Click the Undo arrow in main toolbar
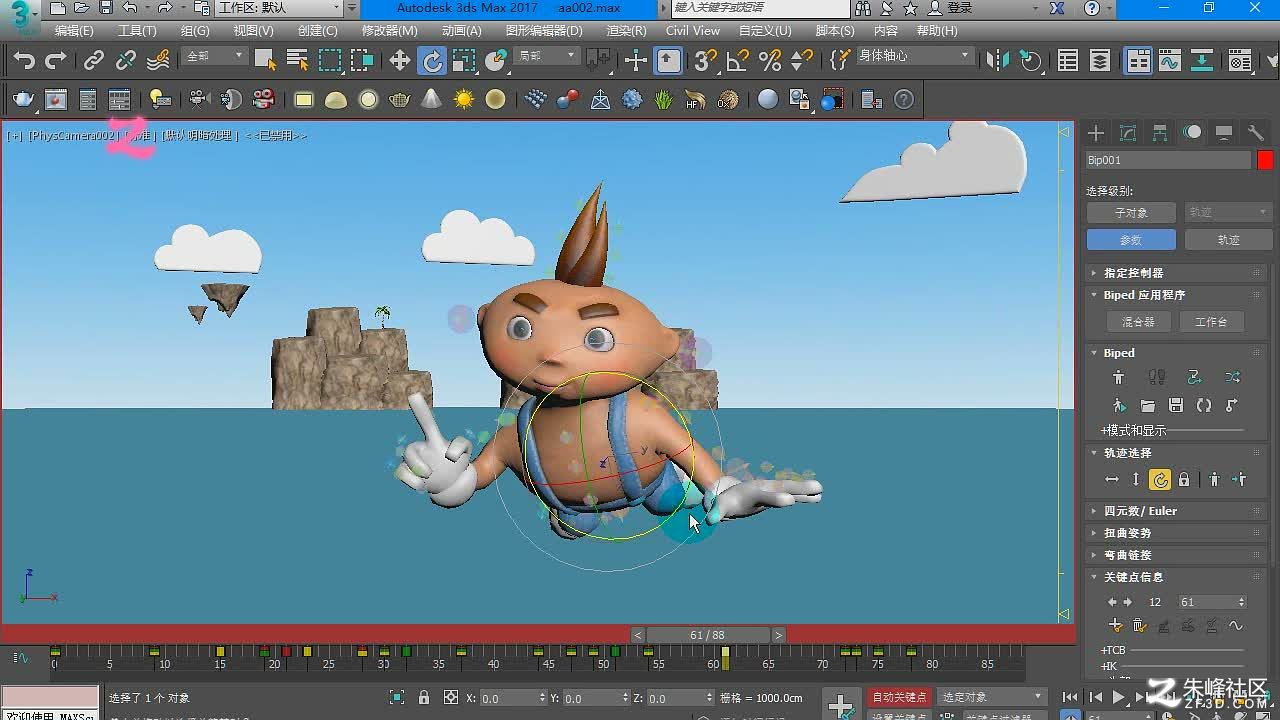The image size is (1280, 720). [24, 61]
